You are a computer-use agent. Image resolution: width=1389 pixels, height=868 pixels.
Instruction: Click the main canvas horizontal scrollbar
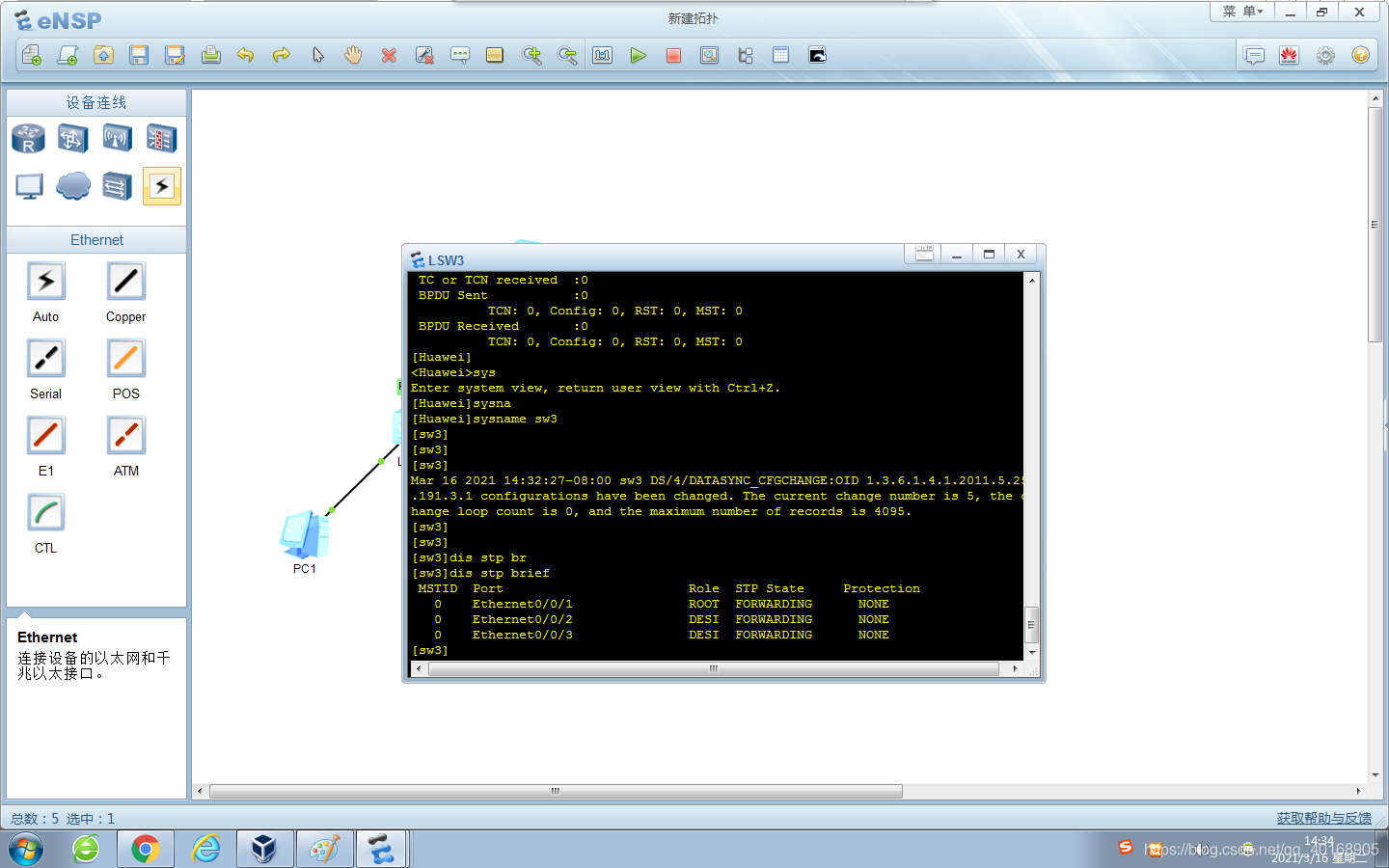[556, 791]
